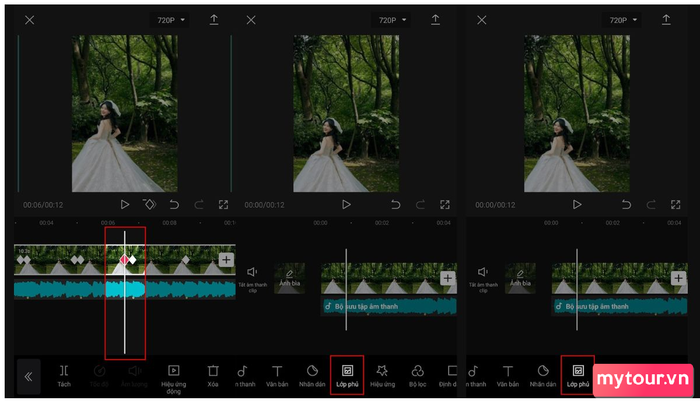700x405 pixels.
Task: Open the 720P resolution dropdown in middle panel
Action: click(392, 20)
